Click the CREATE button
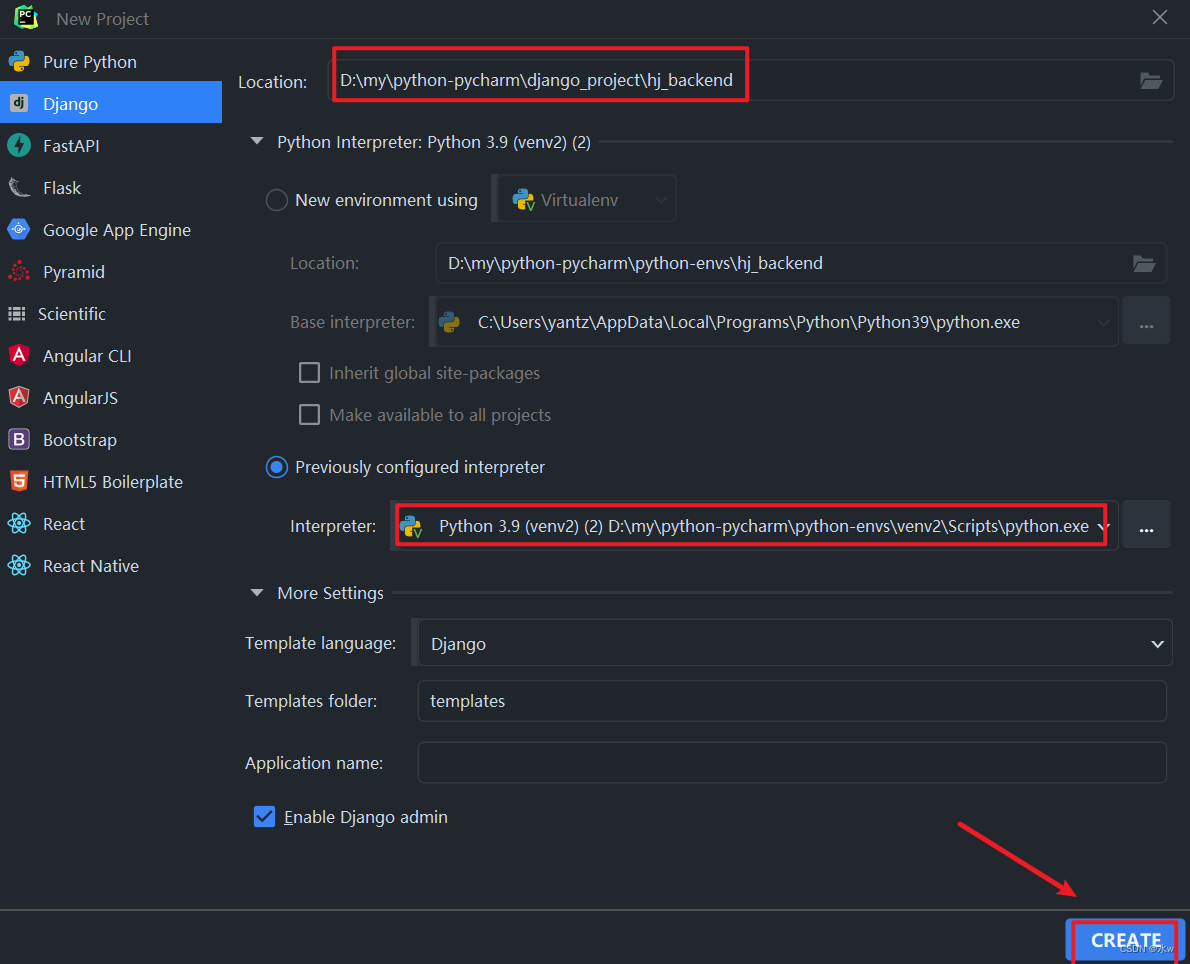 1125,940
